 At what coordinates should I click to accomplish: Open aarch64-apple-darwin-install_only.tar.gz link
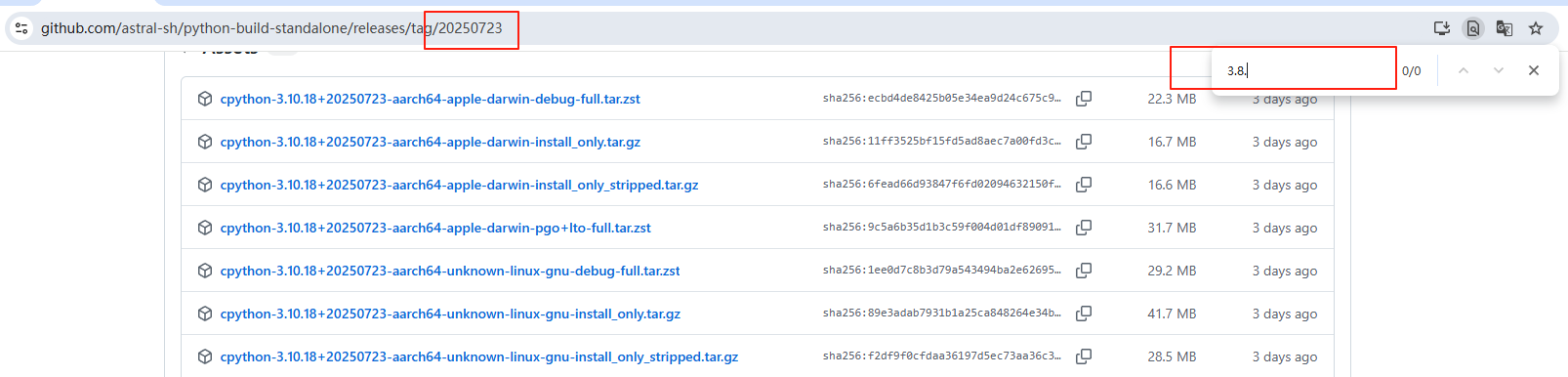(x=430, y=142)
